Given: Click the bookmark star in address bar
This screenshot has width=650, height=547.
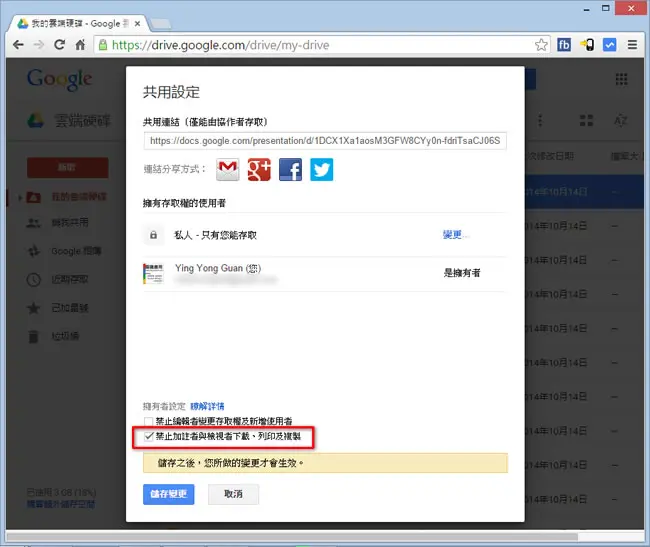Looking at the screenshot, I should point(541,45).
